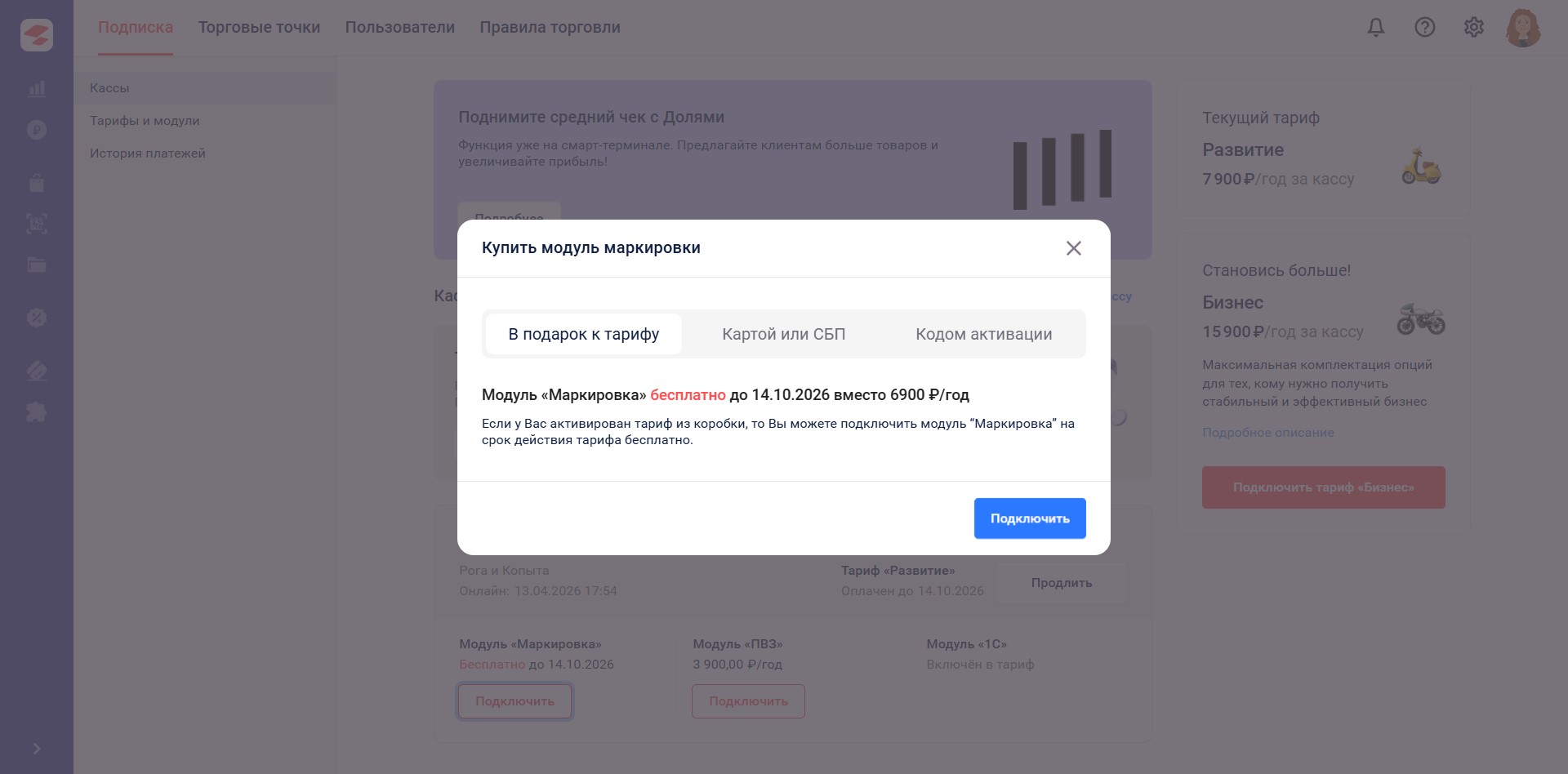Open the ruble coin icon in the sidebar
The width and height of the screenshot is (1568, 774).
click(x=37, y=130)
